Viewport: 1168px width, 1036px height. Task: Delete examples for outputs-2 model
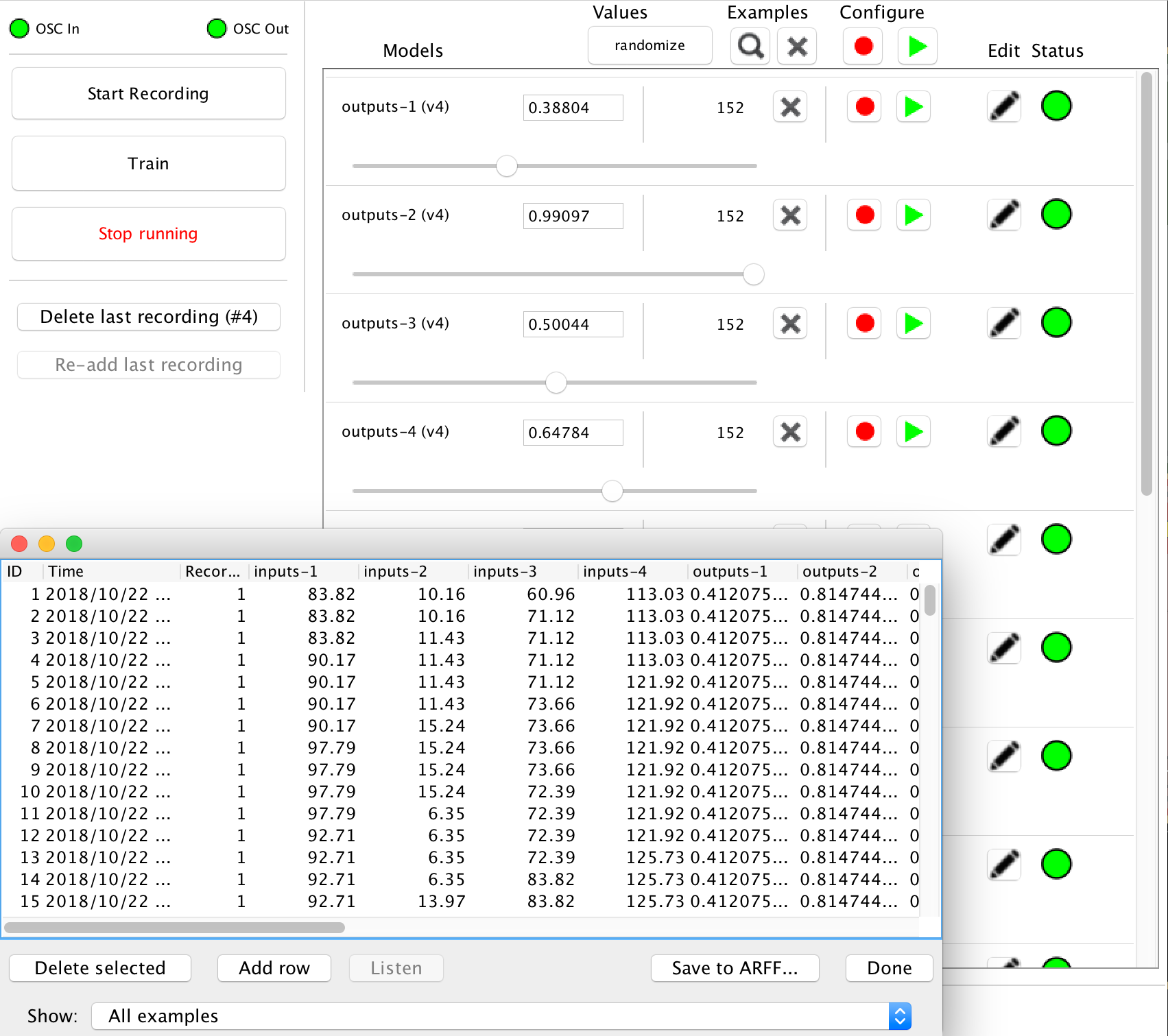click(x=790, y=215)
